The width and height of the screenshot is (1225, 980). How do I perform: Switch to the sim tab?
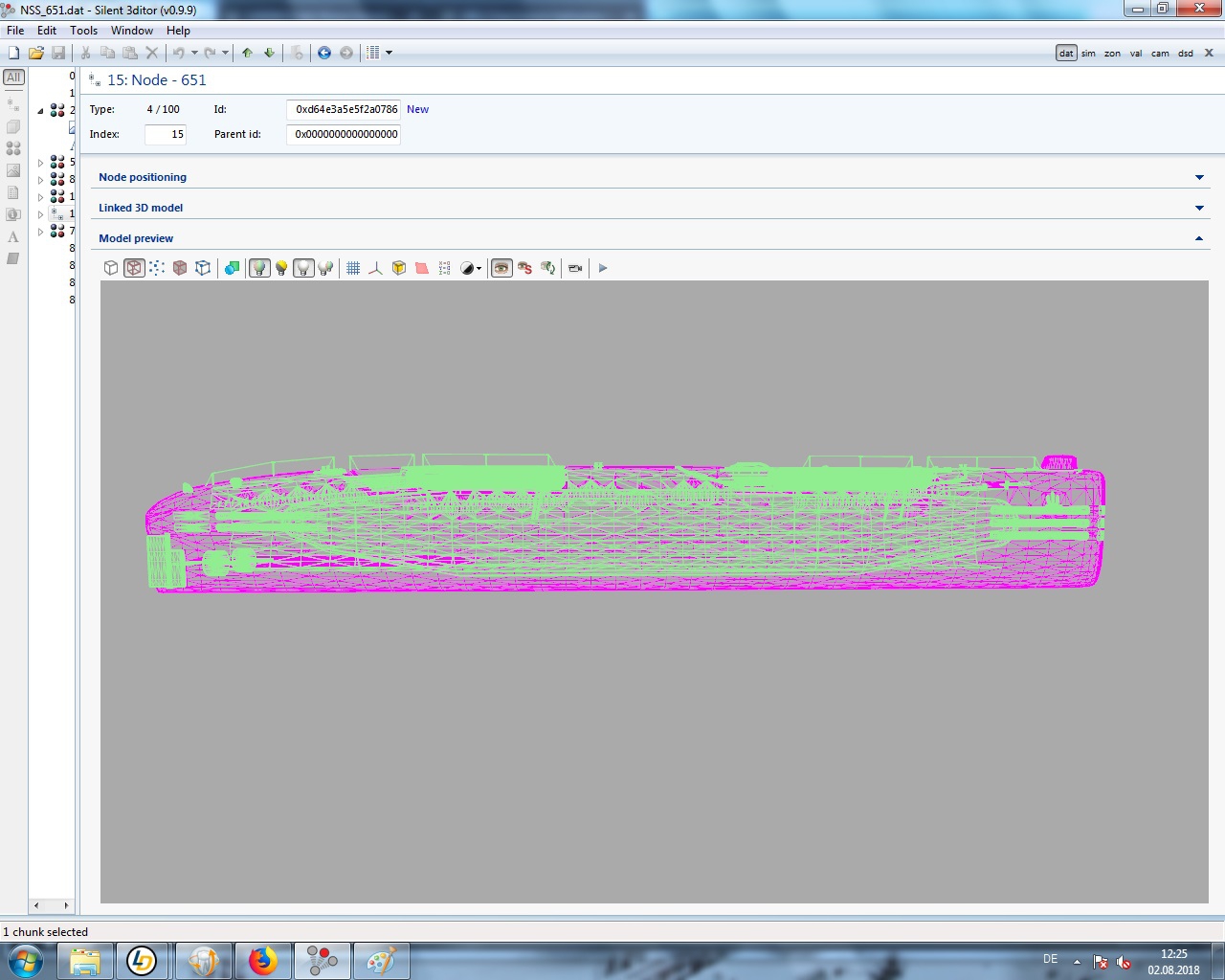pos(1088,54)
